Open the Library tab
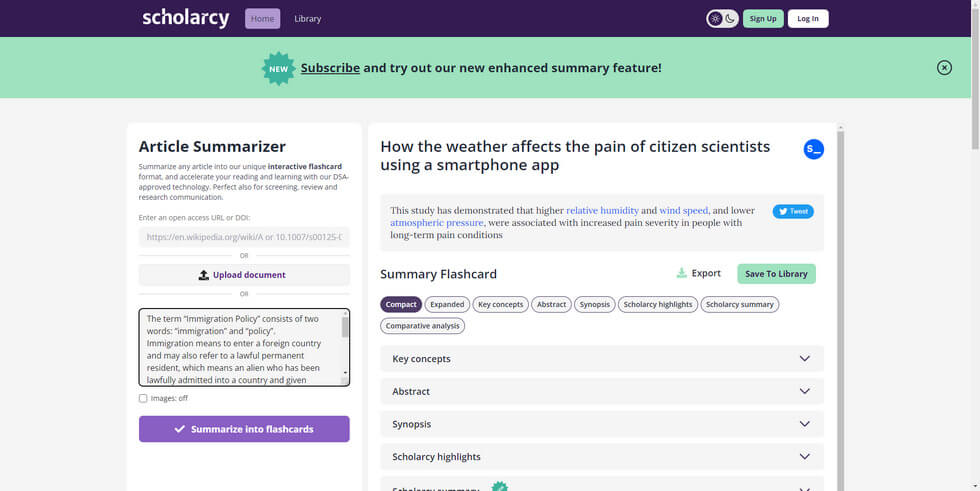The image size is (980, 491). tap(307, 18)
